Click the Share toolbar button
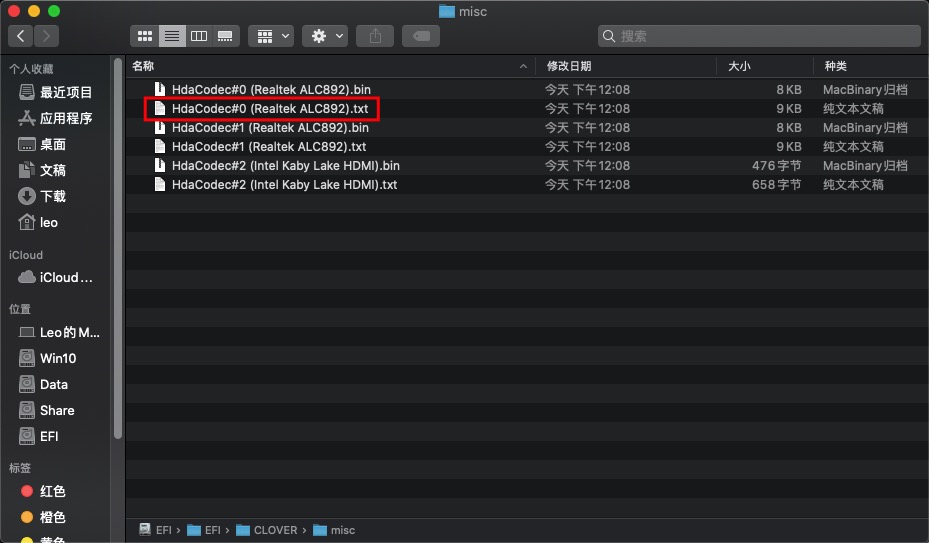This screenshot has width=929, height=543. 375,36
